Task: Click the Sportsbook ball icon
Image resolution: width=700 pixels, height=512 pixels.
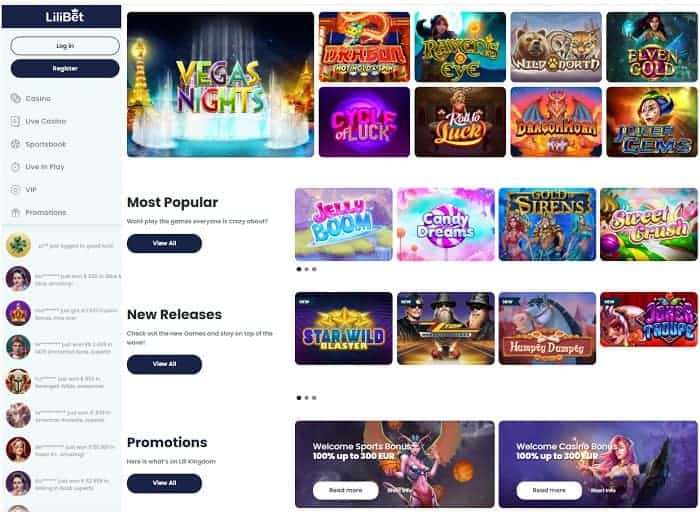Action: [16, 144]
